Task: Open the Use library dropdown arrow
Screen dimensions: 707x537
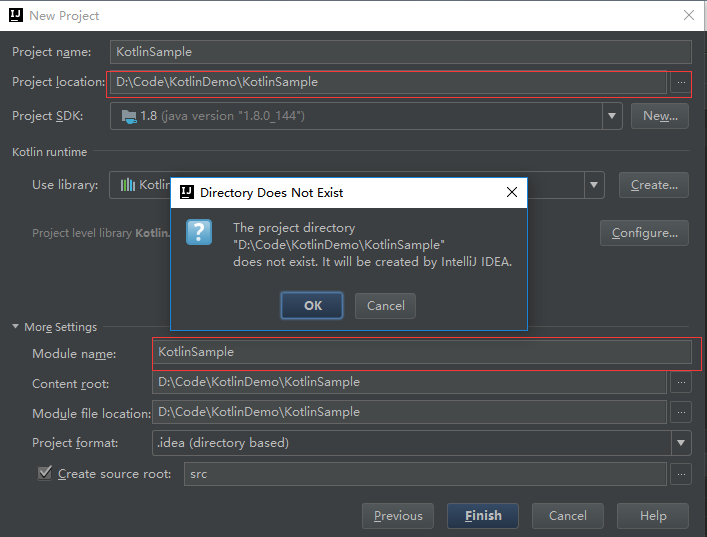Action: click(x=594, y=185)
